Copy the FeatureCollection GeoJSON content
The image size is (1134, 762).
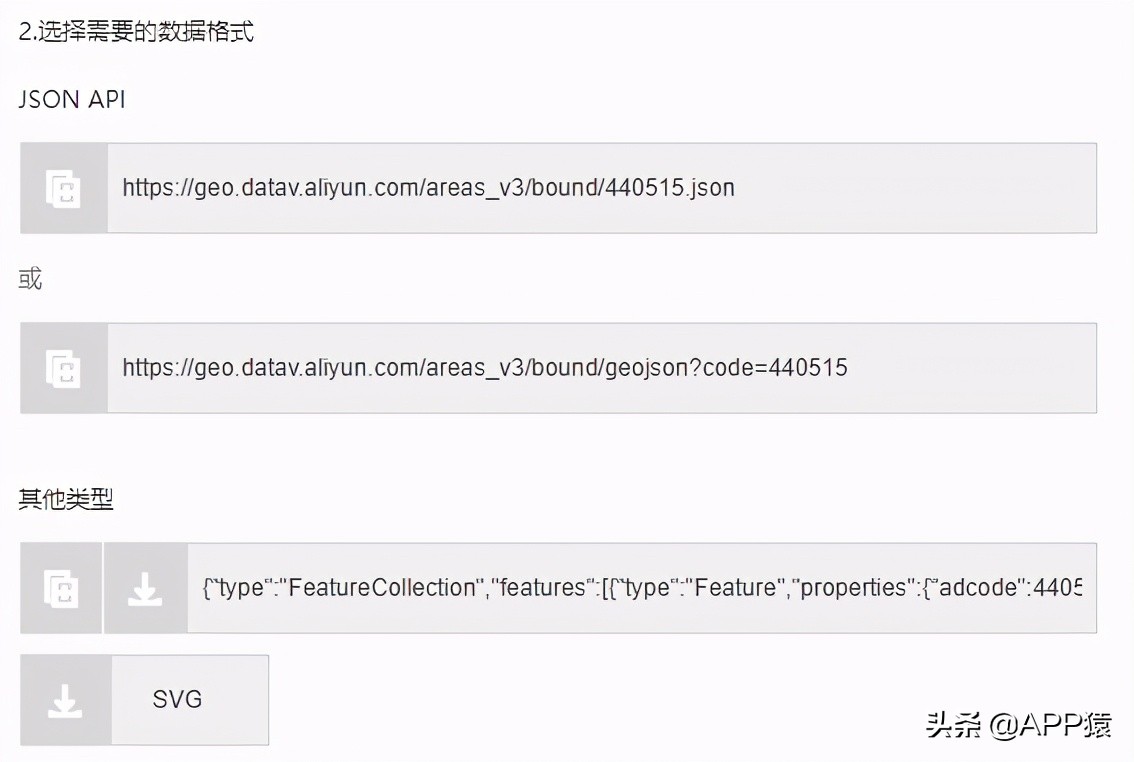tap(61, 588)
